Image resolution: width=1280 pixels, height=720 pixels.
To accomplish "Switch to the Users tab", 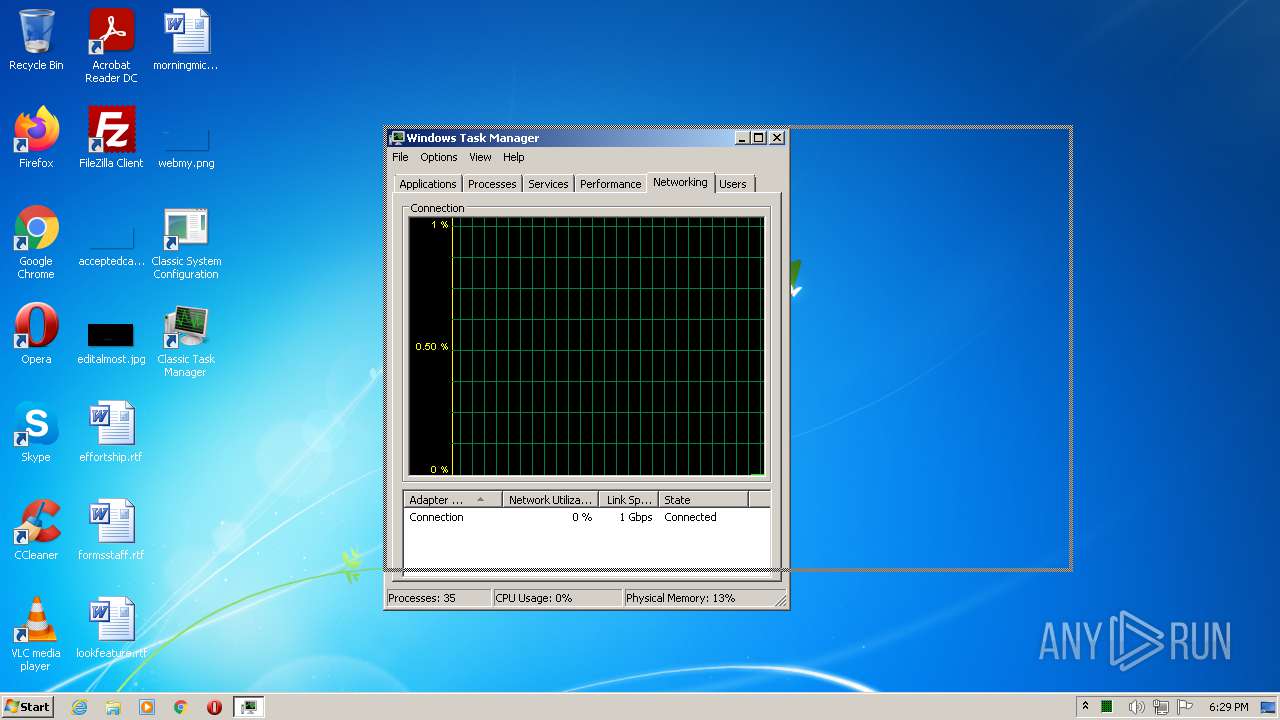I will 733,184.
